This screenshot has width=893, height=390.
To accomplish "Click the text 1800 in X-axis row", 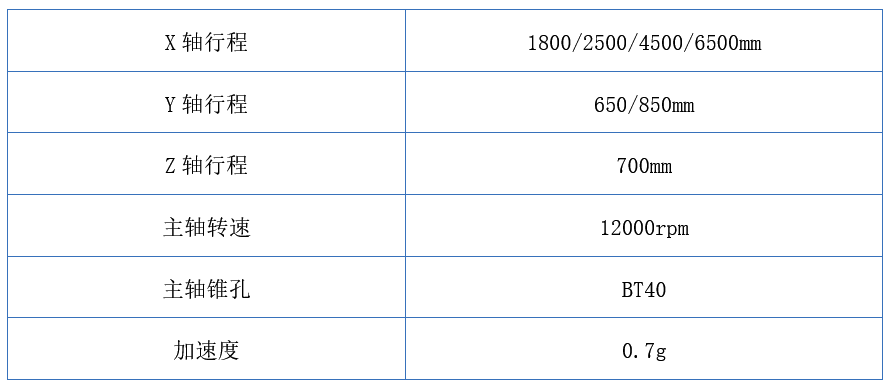I will point(549,44).
